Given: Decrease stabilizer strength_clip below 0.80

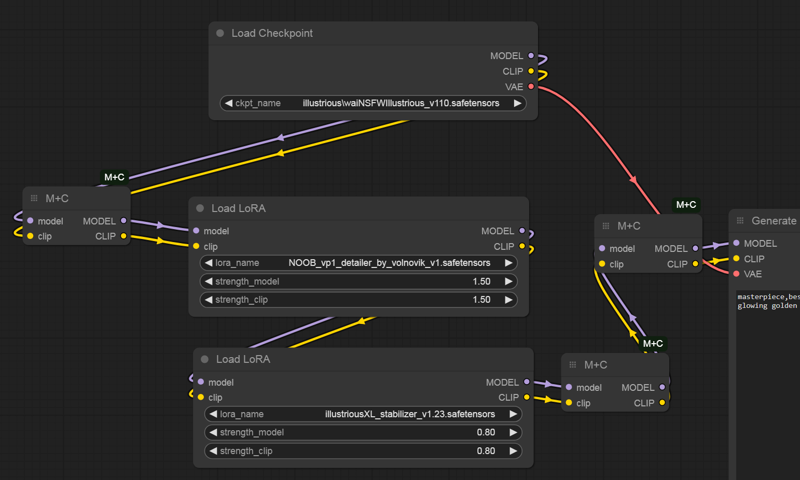Looking at the screenshot, I should (x=213, y=451).
